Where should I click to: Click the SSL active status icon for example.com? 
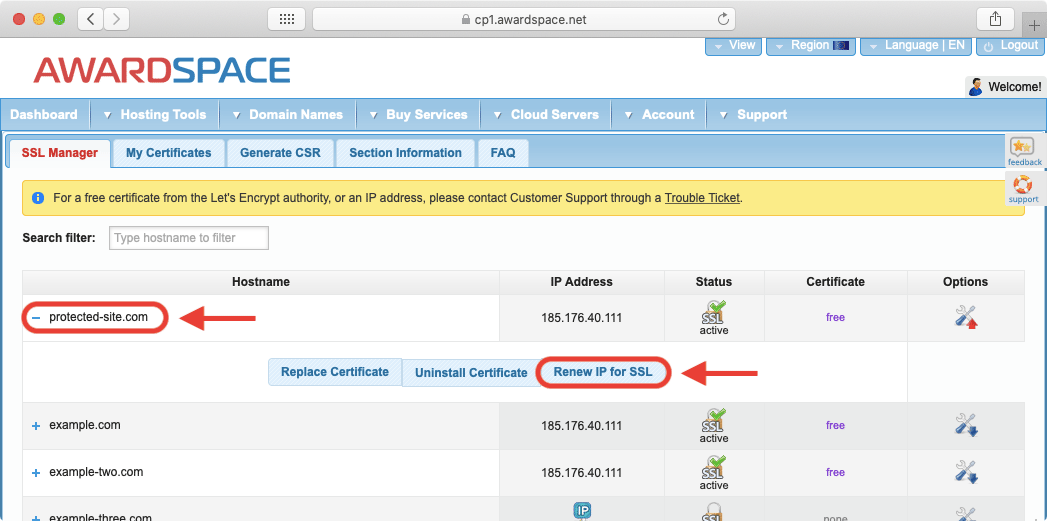click(x=714, y=420)
